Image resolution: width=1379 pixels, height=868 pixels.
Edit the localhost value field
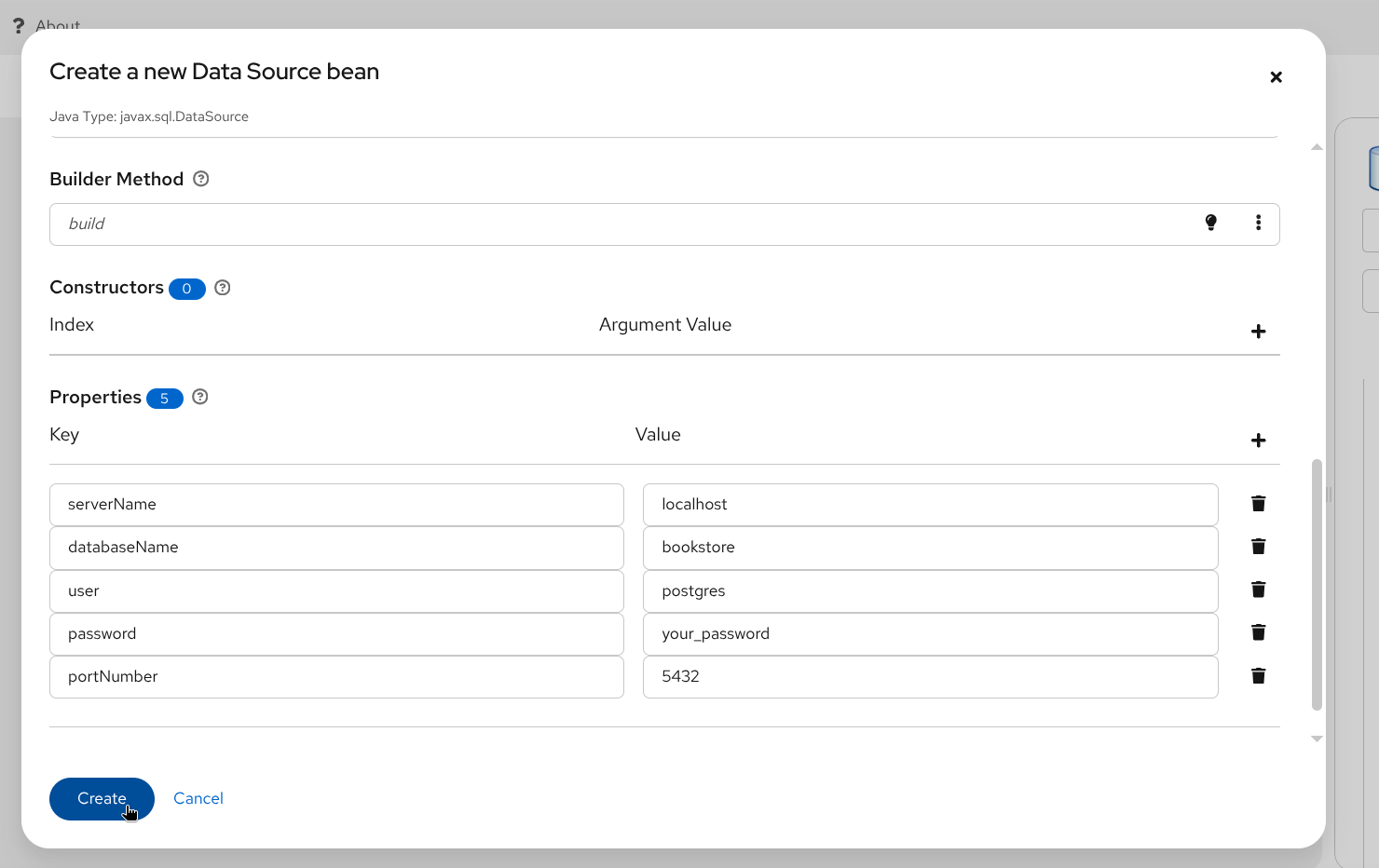click(x=929, y=504)
